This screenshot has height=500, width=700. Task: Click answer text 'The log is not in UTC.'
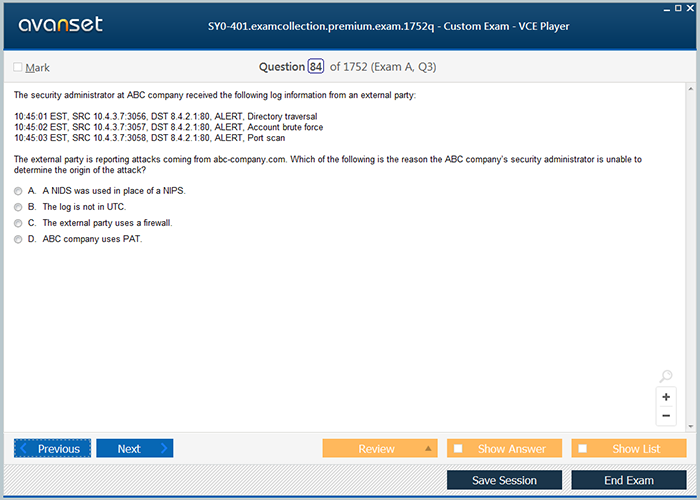84,207
